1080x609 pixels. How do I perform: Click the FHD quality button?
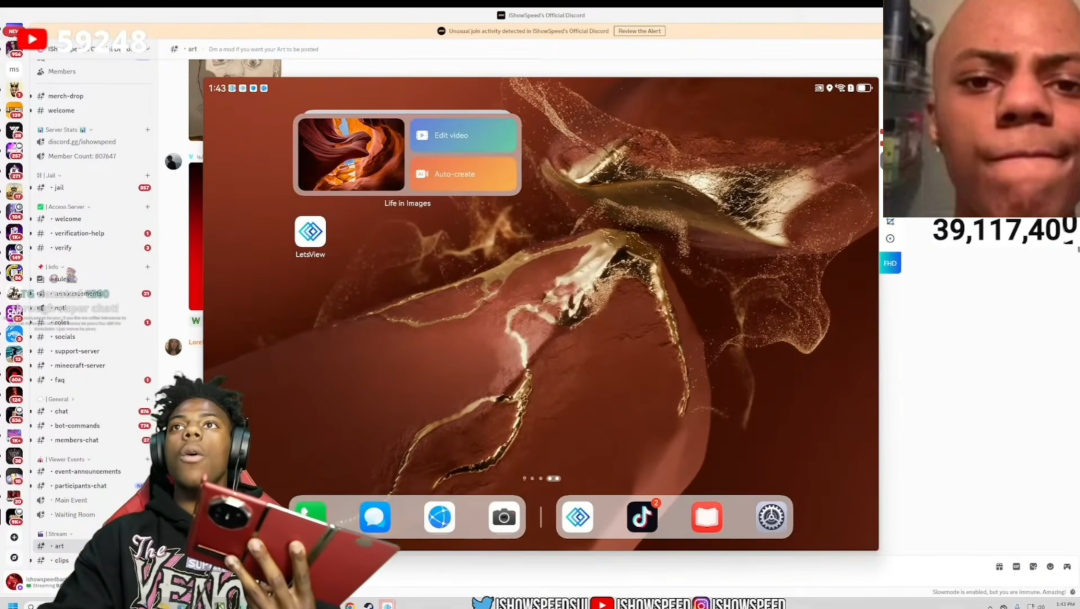[x=890, y=262]
